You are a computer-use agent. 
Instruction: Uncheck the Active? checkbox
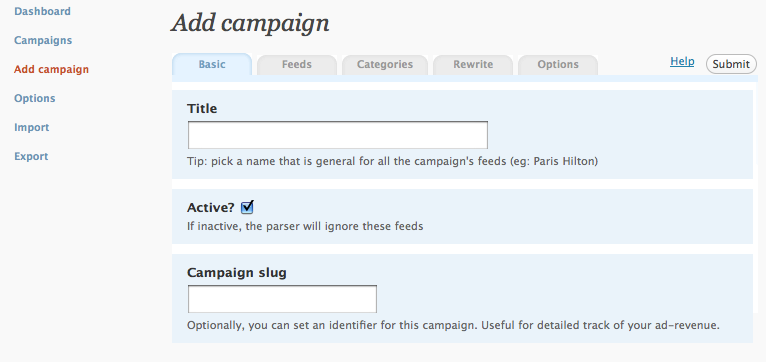[247, 207]
